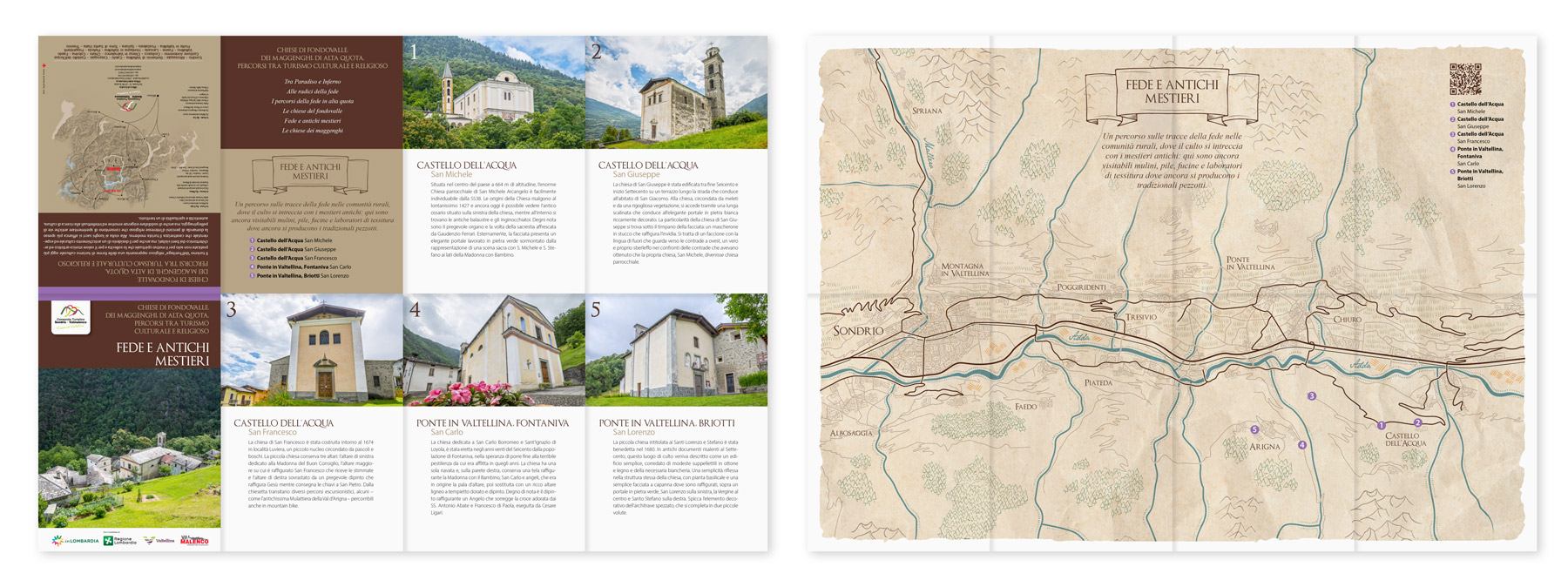Click the 'Ponte in Valtellina, Fontaniva' heading under photo 4
The image size is (1568, 587).
coord(492,423)
